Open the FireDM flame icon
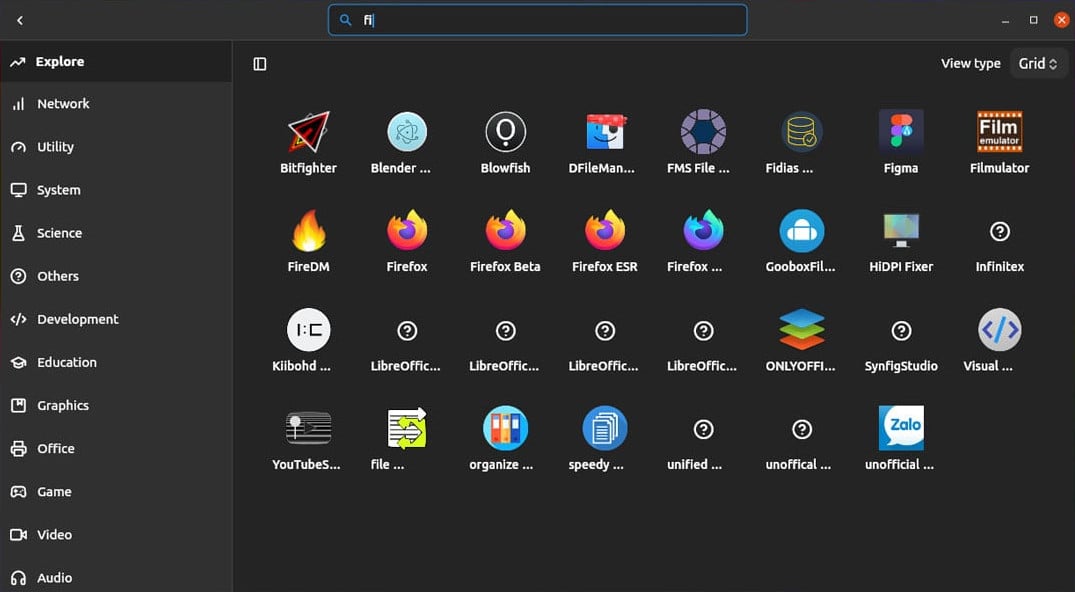The height and width of the screenshot is (592, 1075). [309, 231]
